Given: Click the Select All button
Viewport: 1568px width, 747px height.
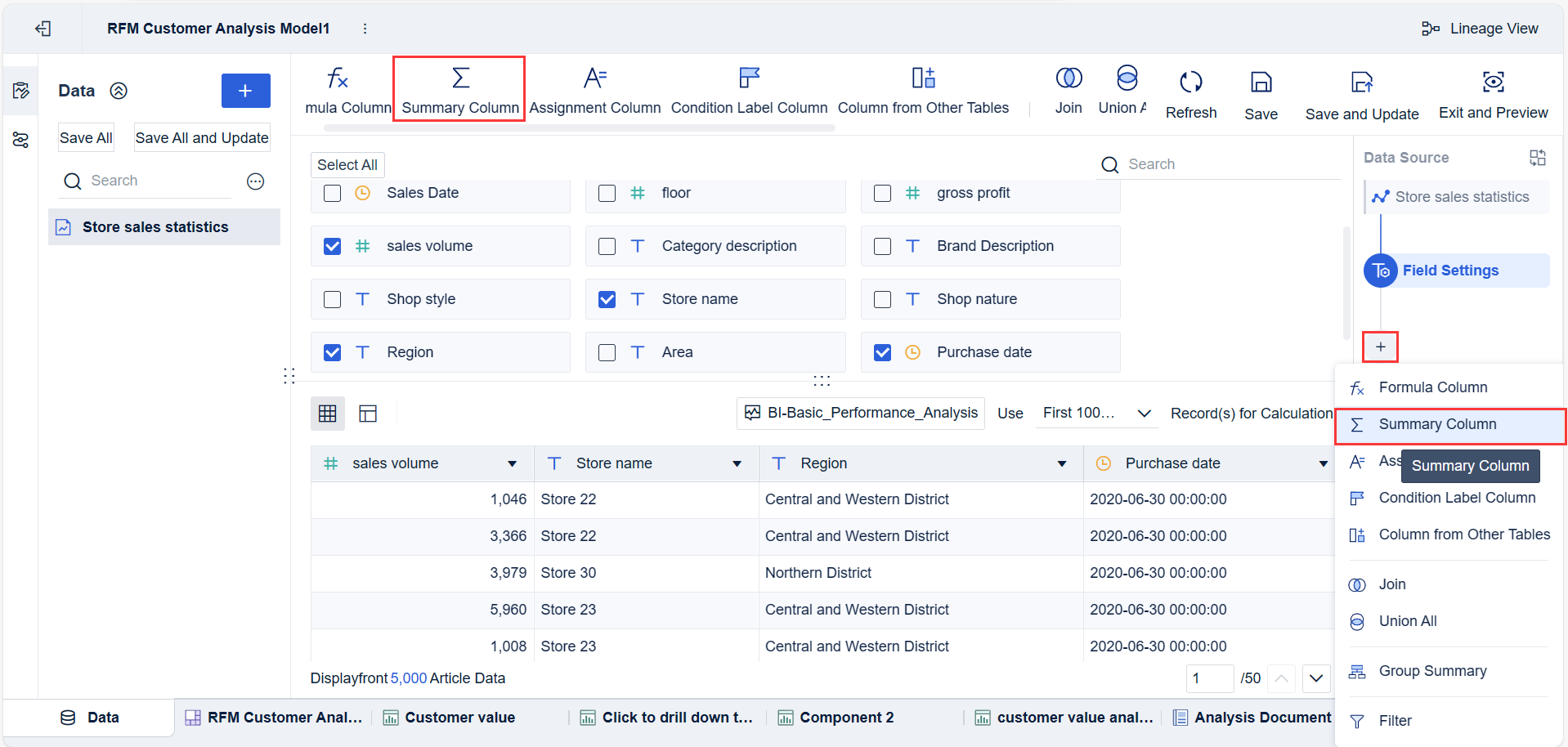Looking at the screenshot, I should [x=347, y=165].
